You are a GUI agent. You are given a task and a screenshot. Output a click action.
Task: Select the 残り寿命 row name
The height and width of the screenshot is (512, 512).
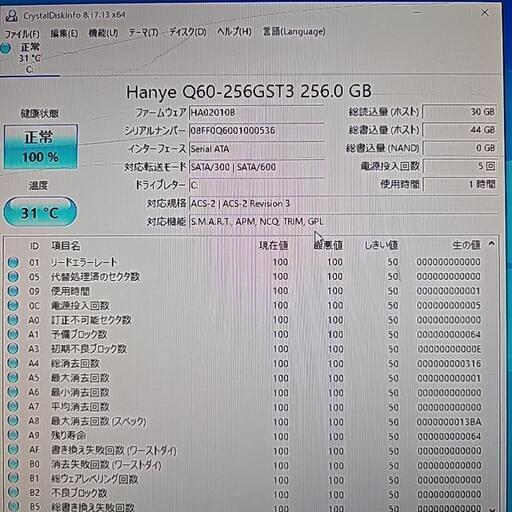point(68,435)
